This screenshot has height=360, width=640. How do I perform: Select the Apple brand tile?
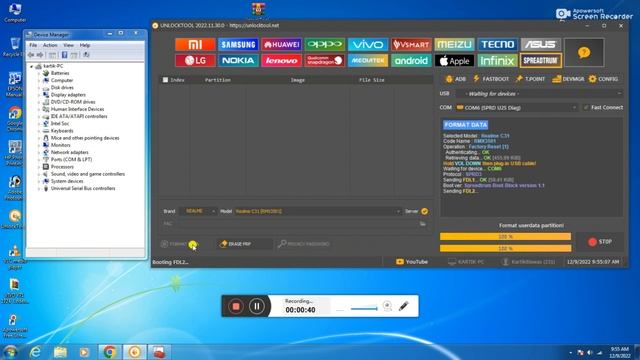454,60
